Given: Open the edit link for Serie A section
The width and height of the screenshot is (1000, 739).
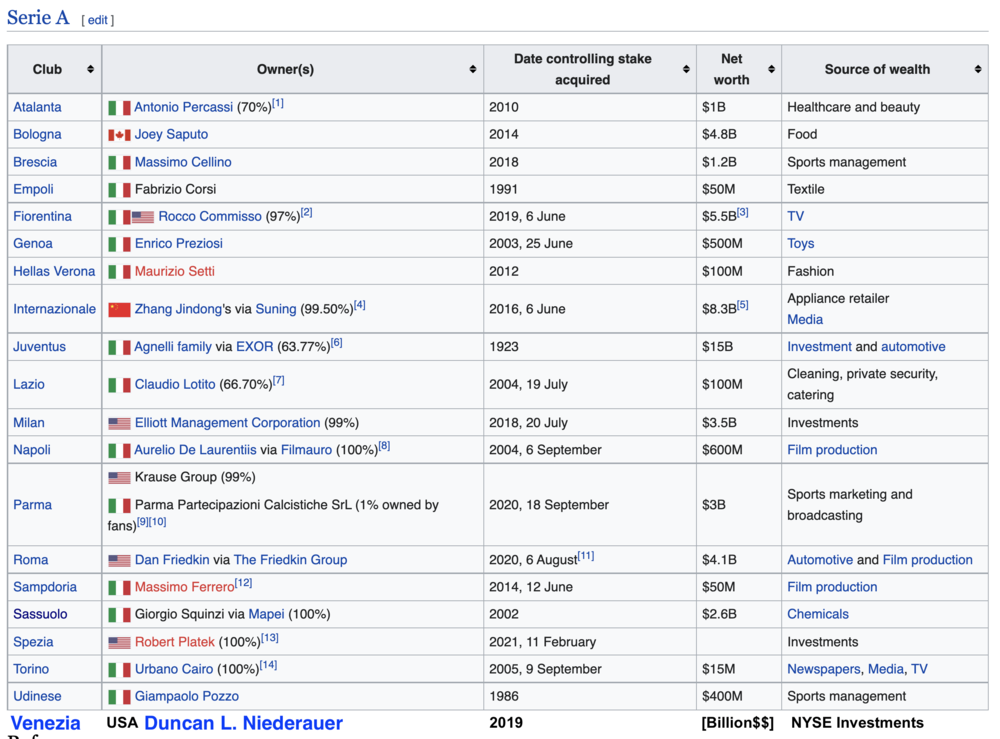Looking at the screenshot, I should coord(97,20).
